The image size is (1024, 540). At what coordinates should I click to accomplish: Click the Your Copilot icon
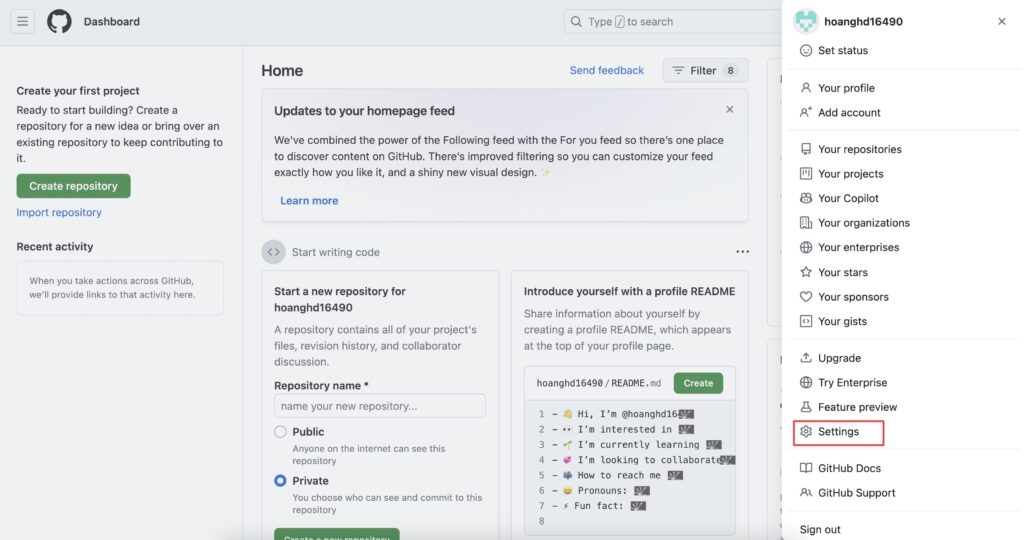tap(806, 198)
